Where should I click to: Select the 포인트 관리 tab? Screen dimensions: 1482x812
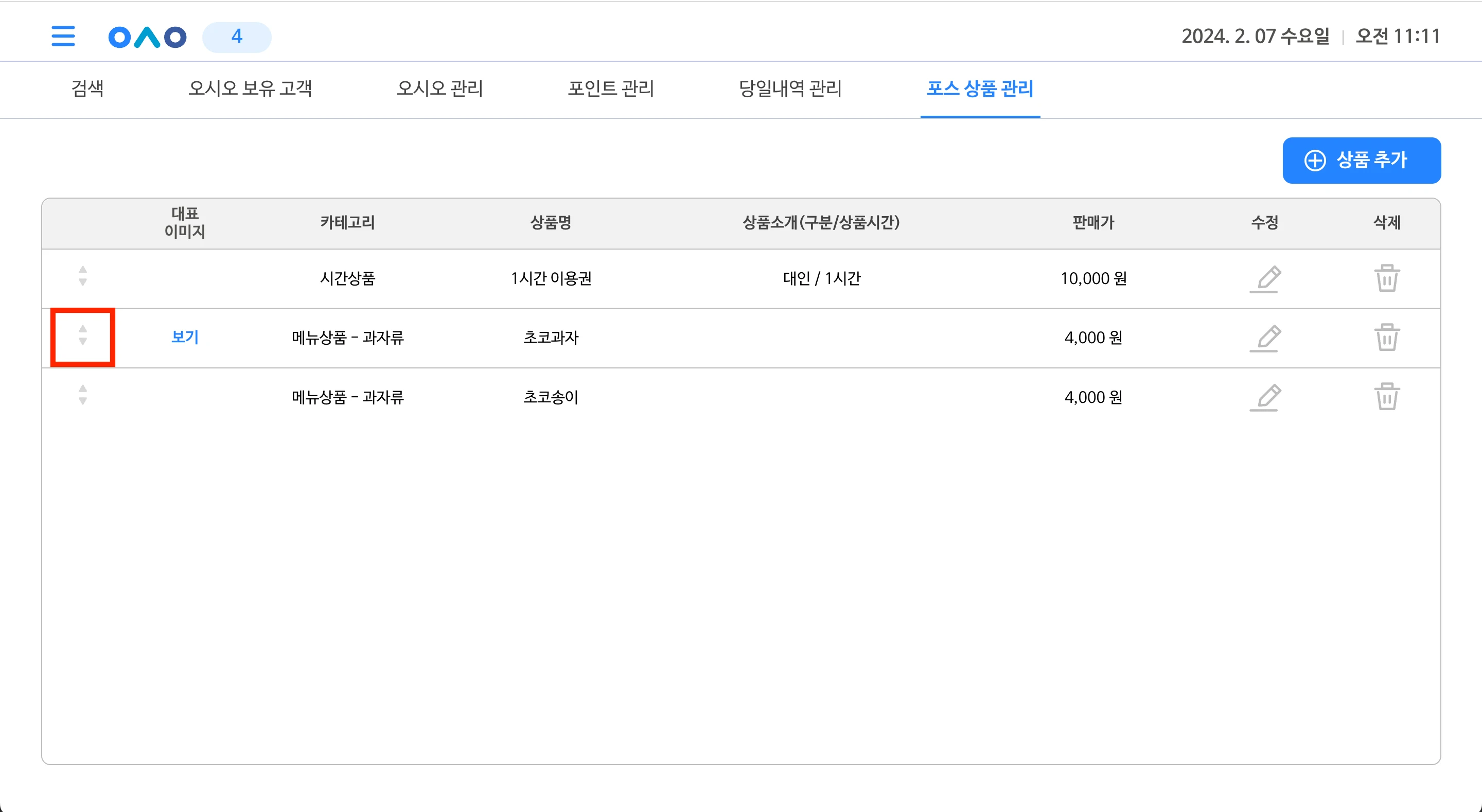[611, 89]
